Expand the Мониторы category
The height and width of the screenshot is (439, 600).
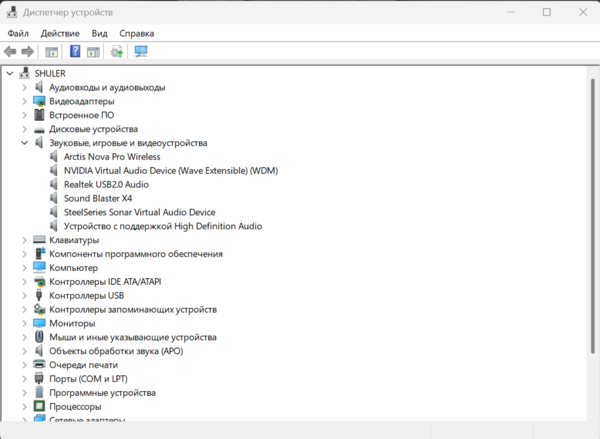(x=24, y=323)
